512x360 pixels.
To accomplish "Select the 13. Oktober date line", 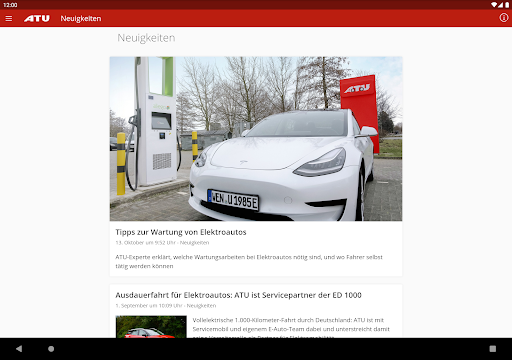I will [x=162, y=243].
